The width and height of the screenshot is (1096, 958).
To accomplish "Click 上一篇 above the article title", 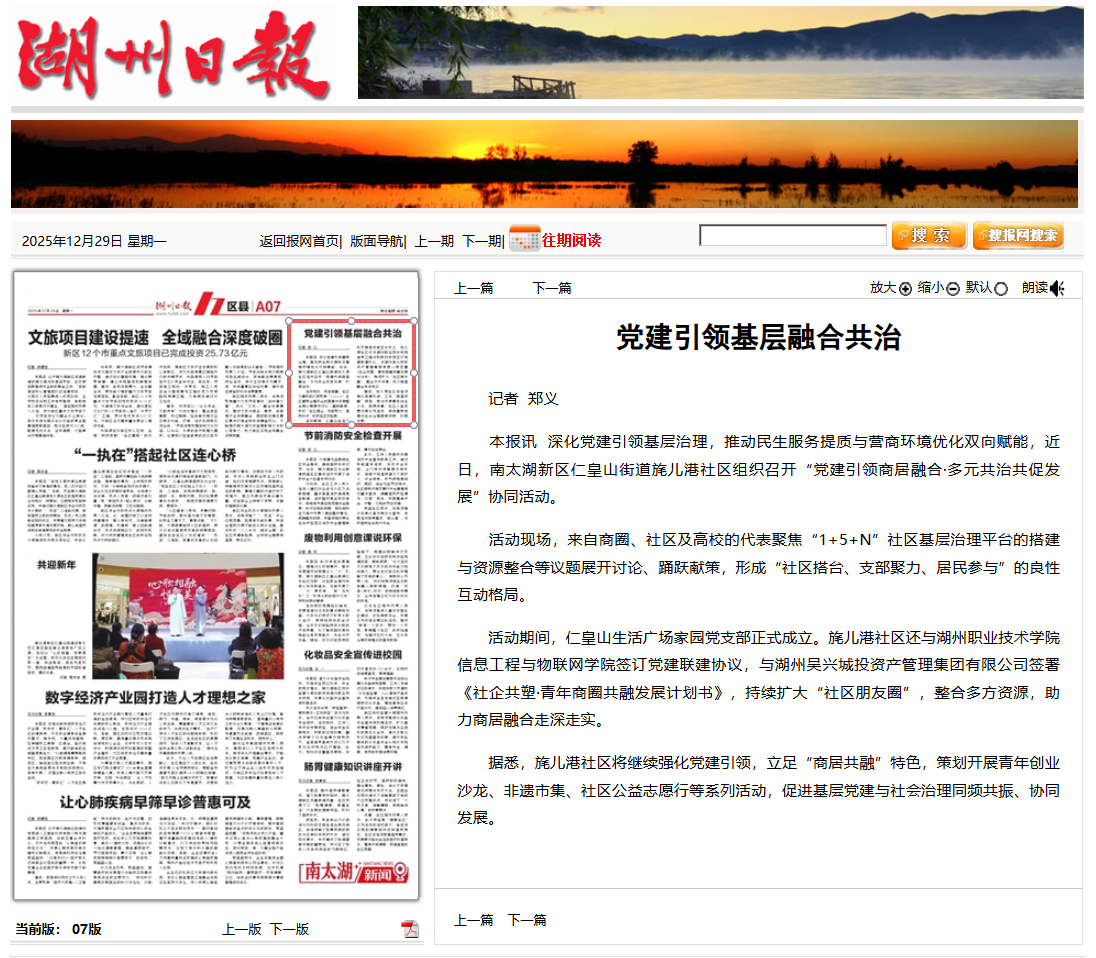I will [x=473, y=288].
